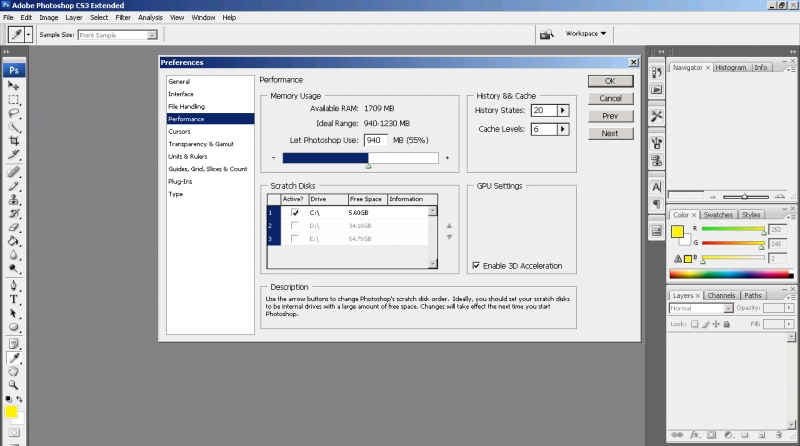Open the Workspace dropdown menu
This screenshot has height=446, width=800.
point(587,34)
